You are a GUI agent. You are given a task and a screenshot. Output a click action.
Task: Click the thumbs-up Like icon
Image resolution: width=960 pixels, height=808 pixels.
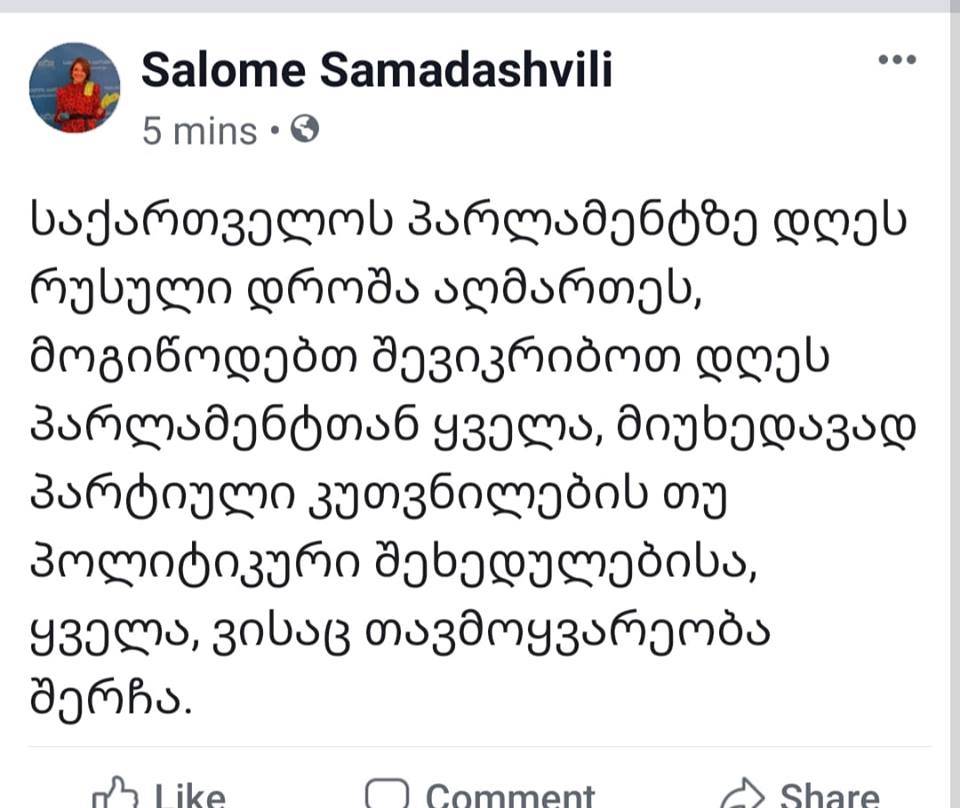pyautogui.click(x=114, y=793)
